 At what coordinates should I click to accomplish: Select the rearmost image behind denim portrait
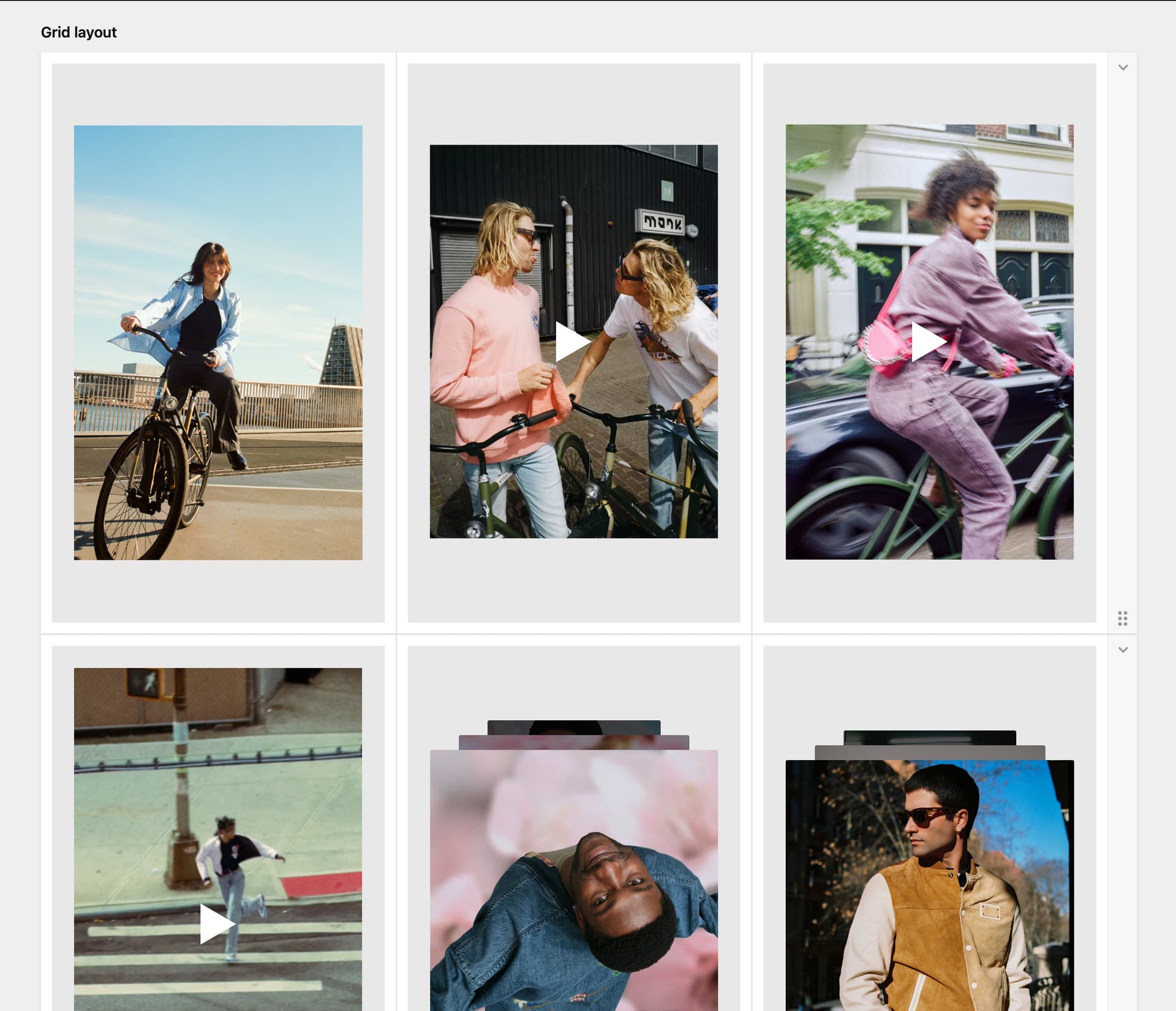click(573, 727)
